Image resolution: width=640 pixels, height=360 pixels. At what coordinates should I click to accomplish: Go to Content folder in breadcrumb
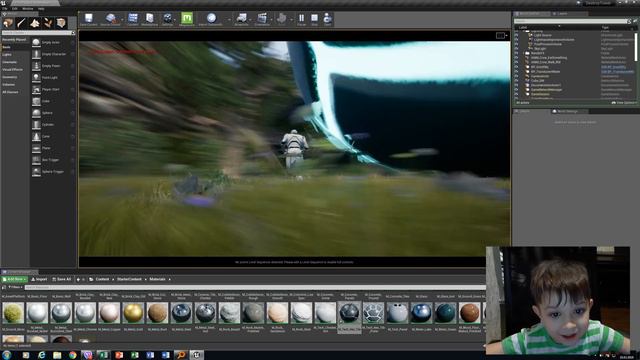click(x=102, y=279)
